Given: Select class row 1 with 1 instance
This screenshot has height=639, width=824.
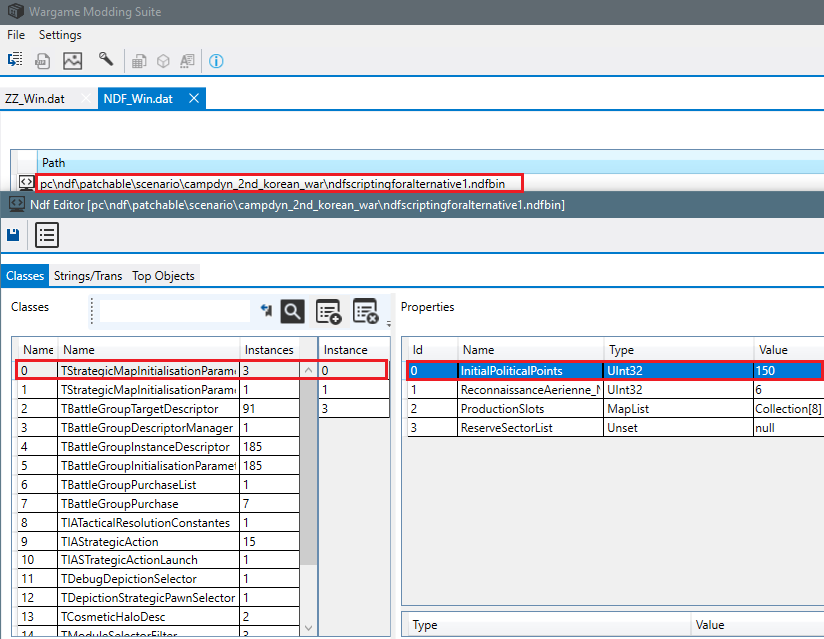Looking at the screenshot, I should (158, 390).
